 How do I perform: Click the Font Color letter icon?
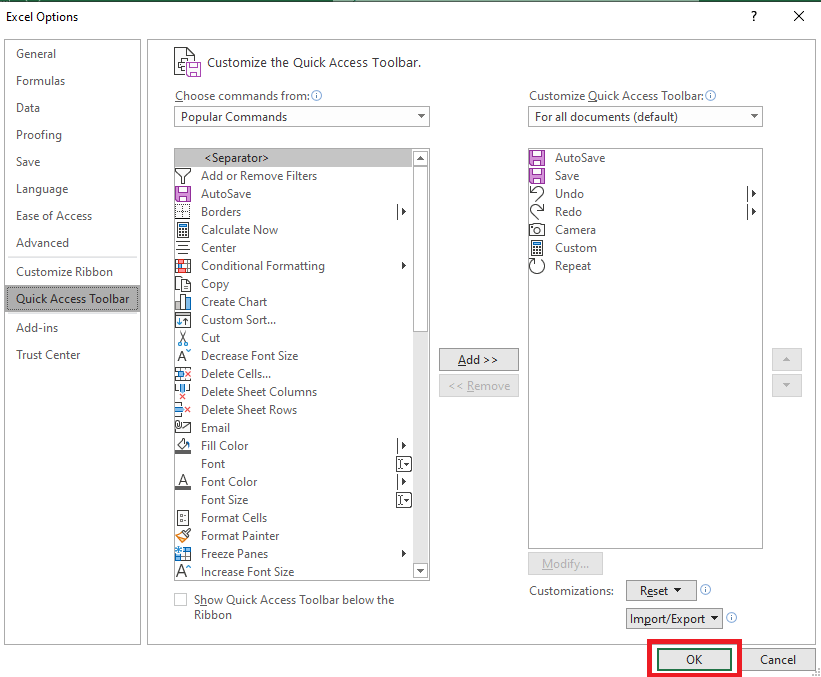tap(183, 482)
